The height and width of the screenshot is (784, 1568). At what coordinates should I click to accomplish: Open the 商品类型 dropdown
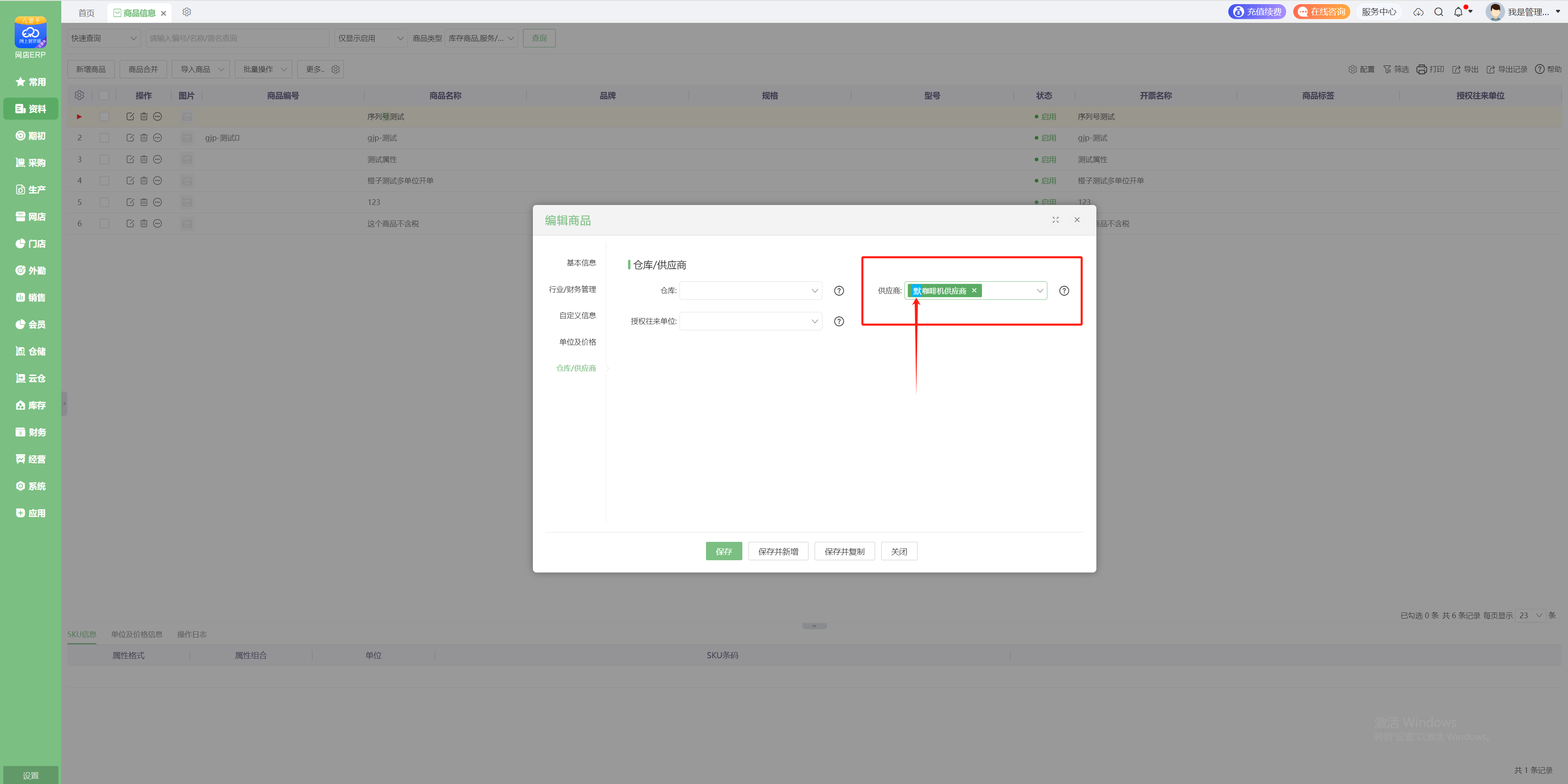481,38
